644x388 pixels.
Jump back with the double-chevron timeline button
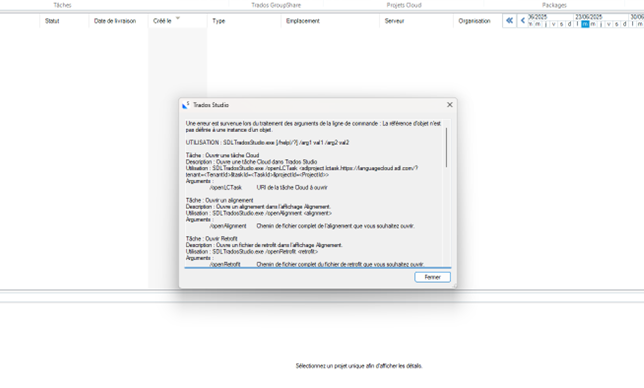coord(509,21)
